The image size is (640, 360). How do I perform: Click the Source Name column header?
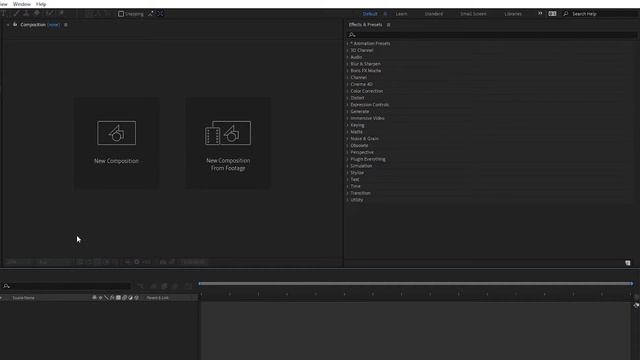23,298
